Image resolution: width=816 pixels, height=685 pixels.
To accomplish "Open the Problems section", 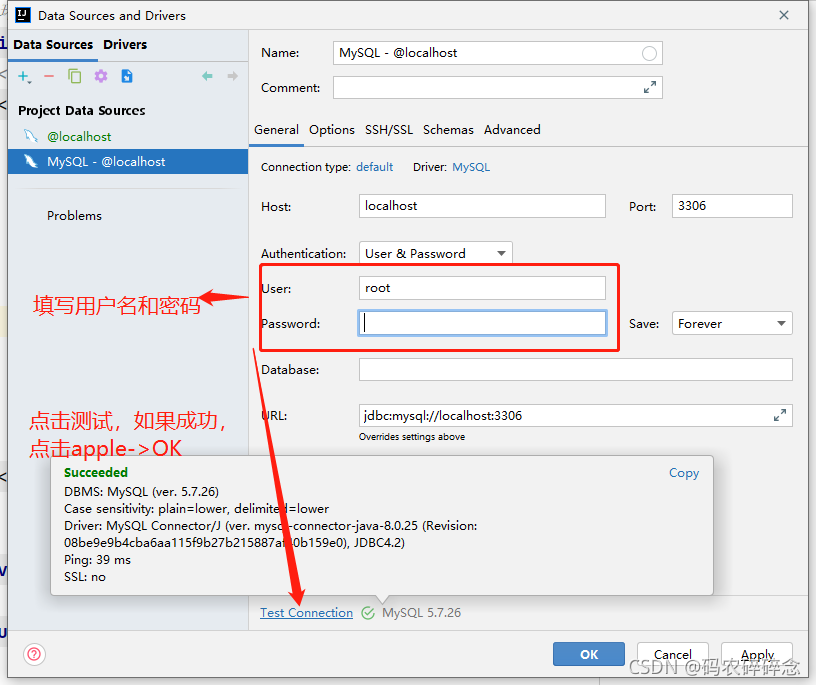I will 74,215.
